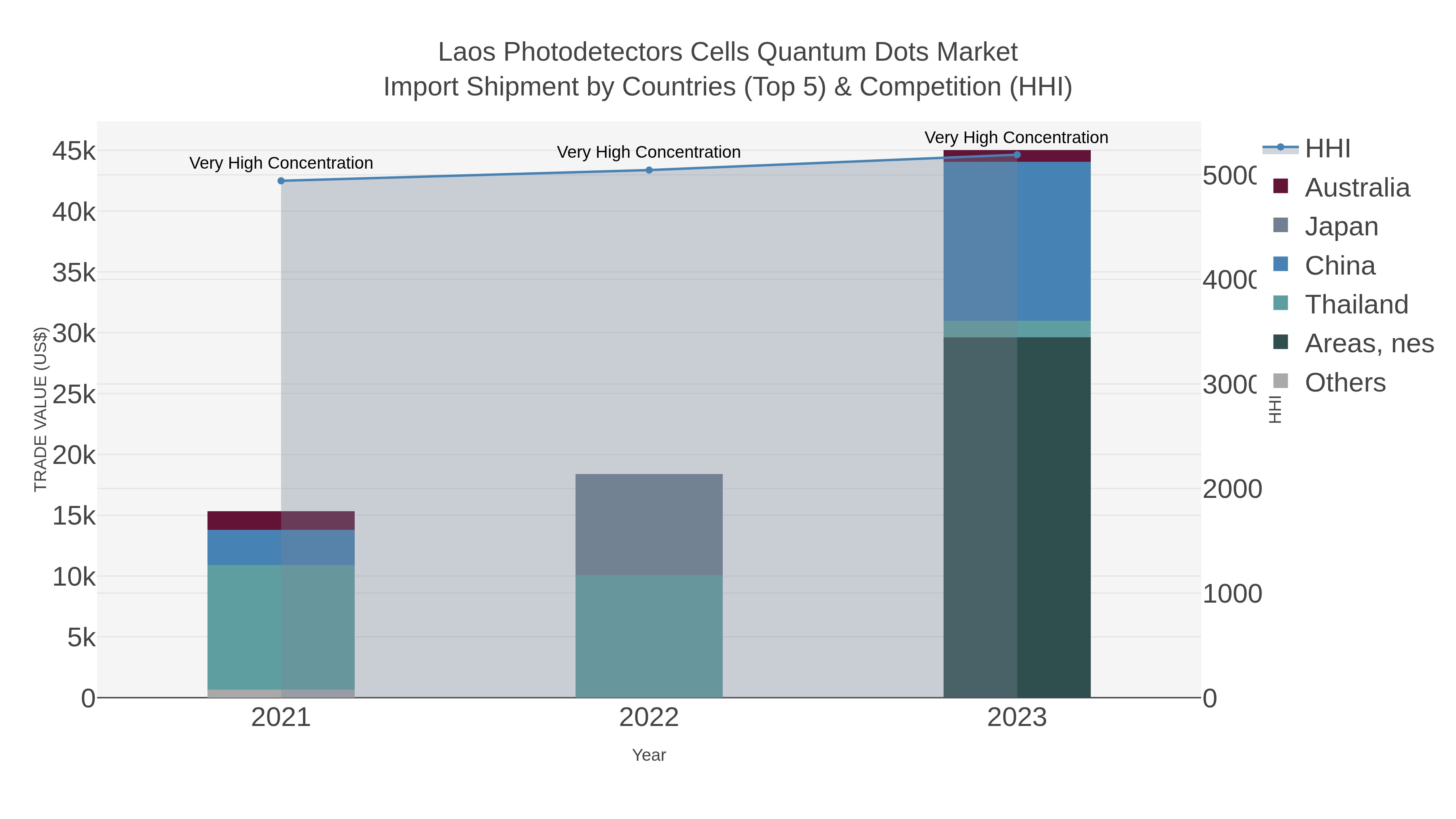The image size is (1456, 819).
Task: Click the China bar segment in 2021
Action: tap(281, 548)
